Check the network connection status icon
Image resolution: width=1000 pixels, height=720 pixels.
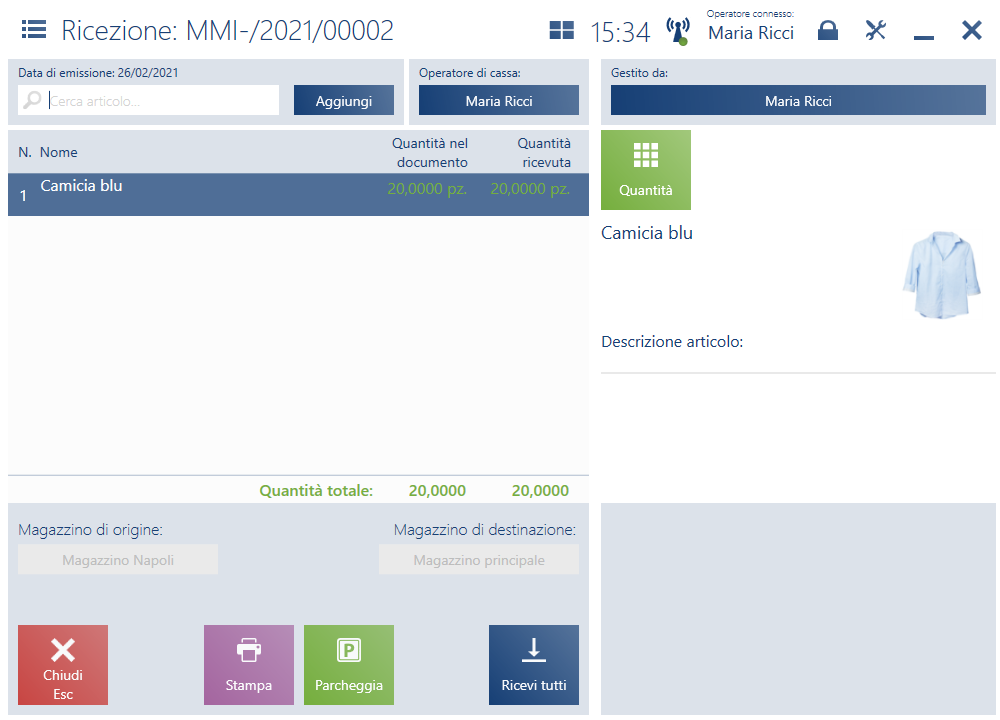click(x=677, y=31)
